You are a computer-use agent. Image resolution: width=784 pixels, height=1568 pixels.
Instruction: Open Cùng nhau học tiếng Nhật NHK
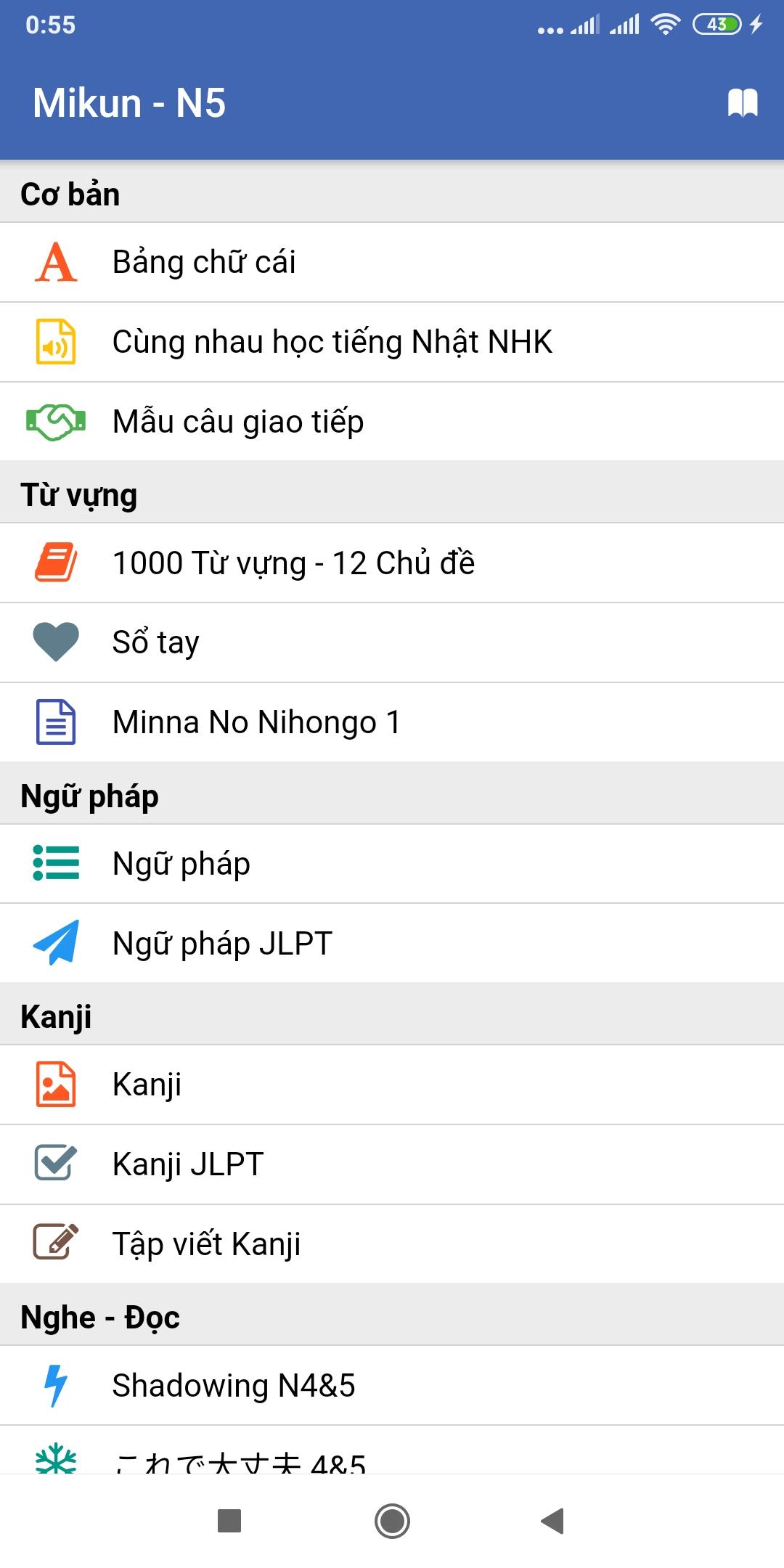[332, 342]
